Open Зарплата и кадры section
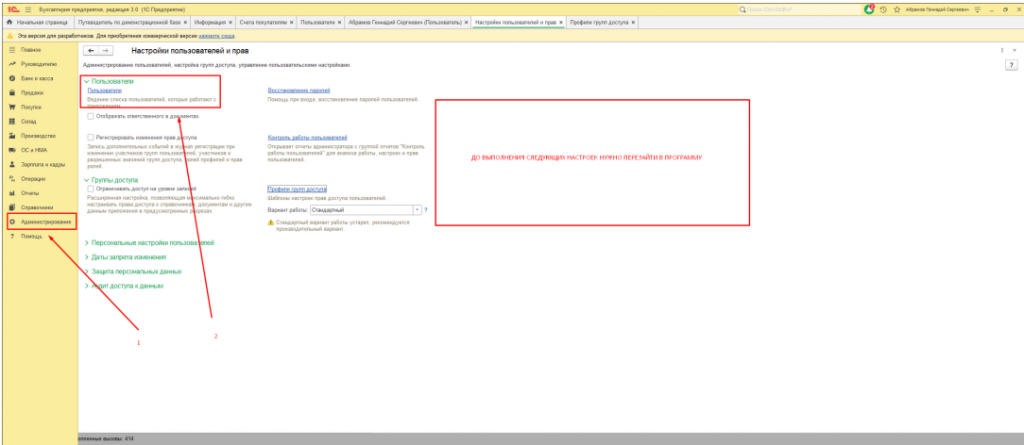The height and width of the screenshot is (445, 1024). point(41,165)
